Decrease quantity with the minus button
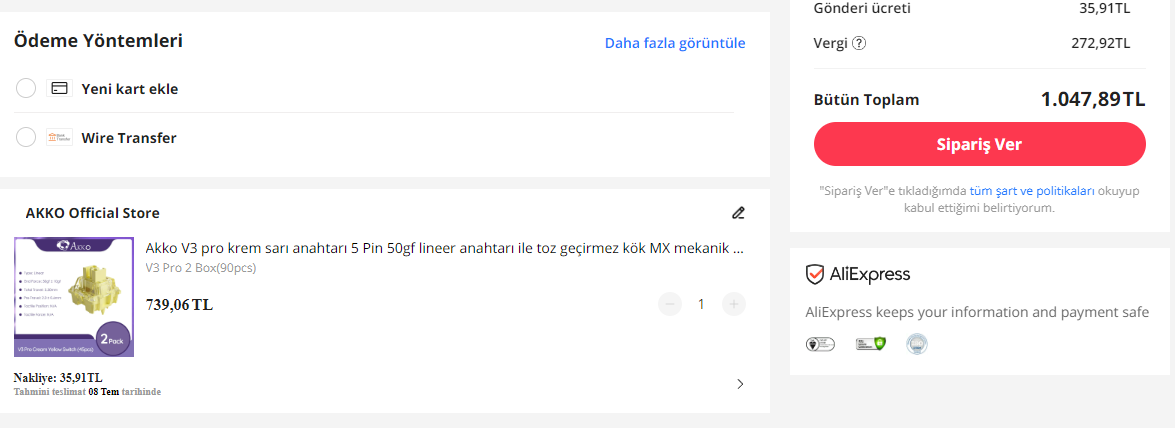 [671, 304]
